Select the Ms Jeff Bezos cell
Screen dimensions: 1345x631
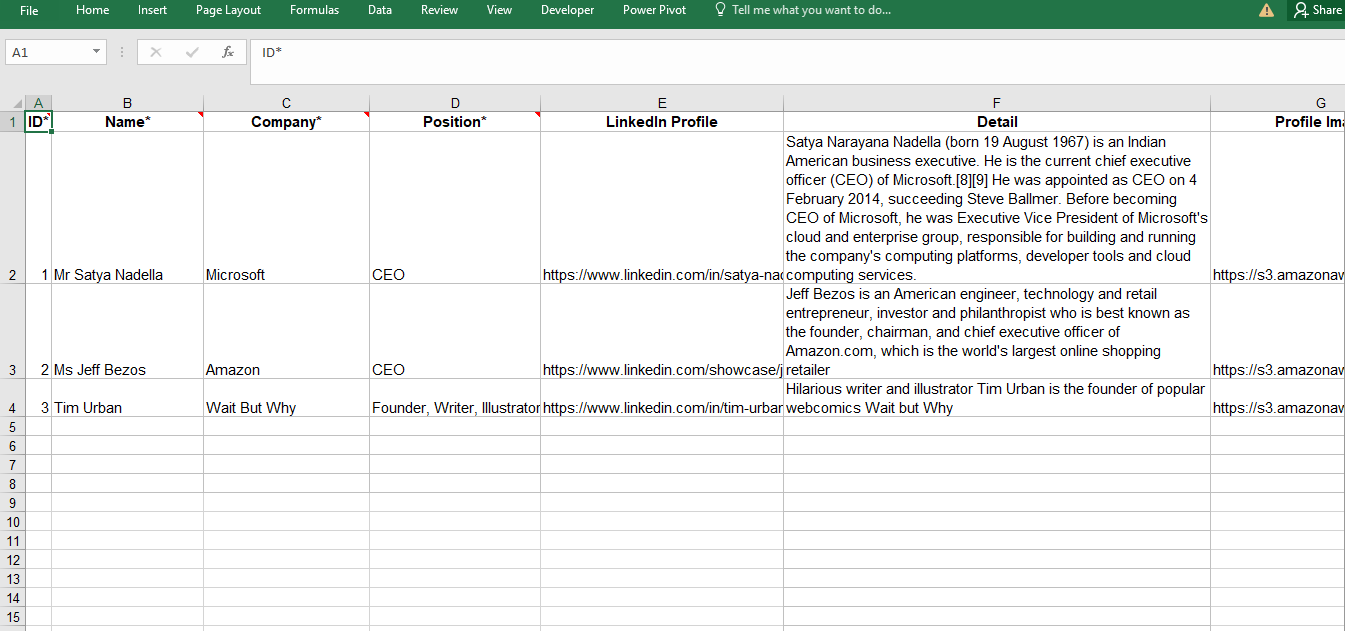[x=127, y=331]
